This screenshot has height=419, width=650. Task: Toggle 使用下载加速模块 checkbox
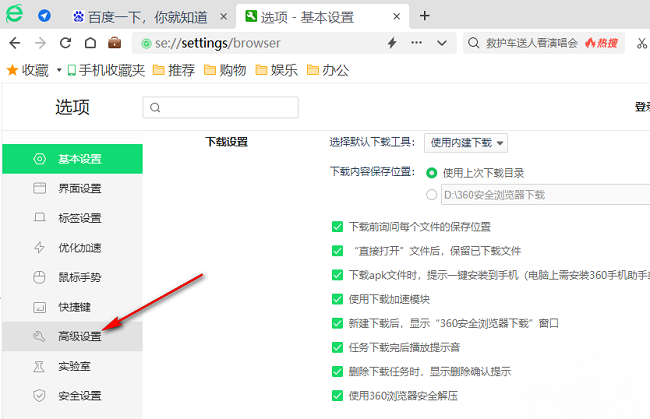point(337,299)
